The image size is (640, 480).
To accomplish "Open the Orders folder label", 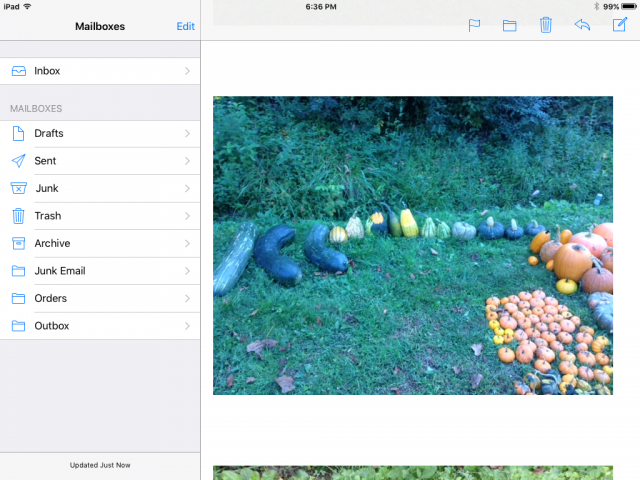I will (51, 298).
